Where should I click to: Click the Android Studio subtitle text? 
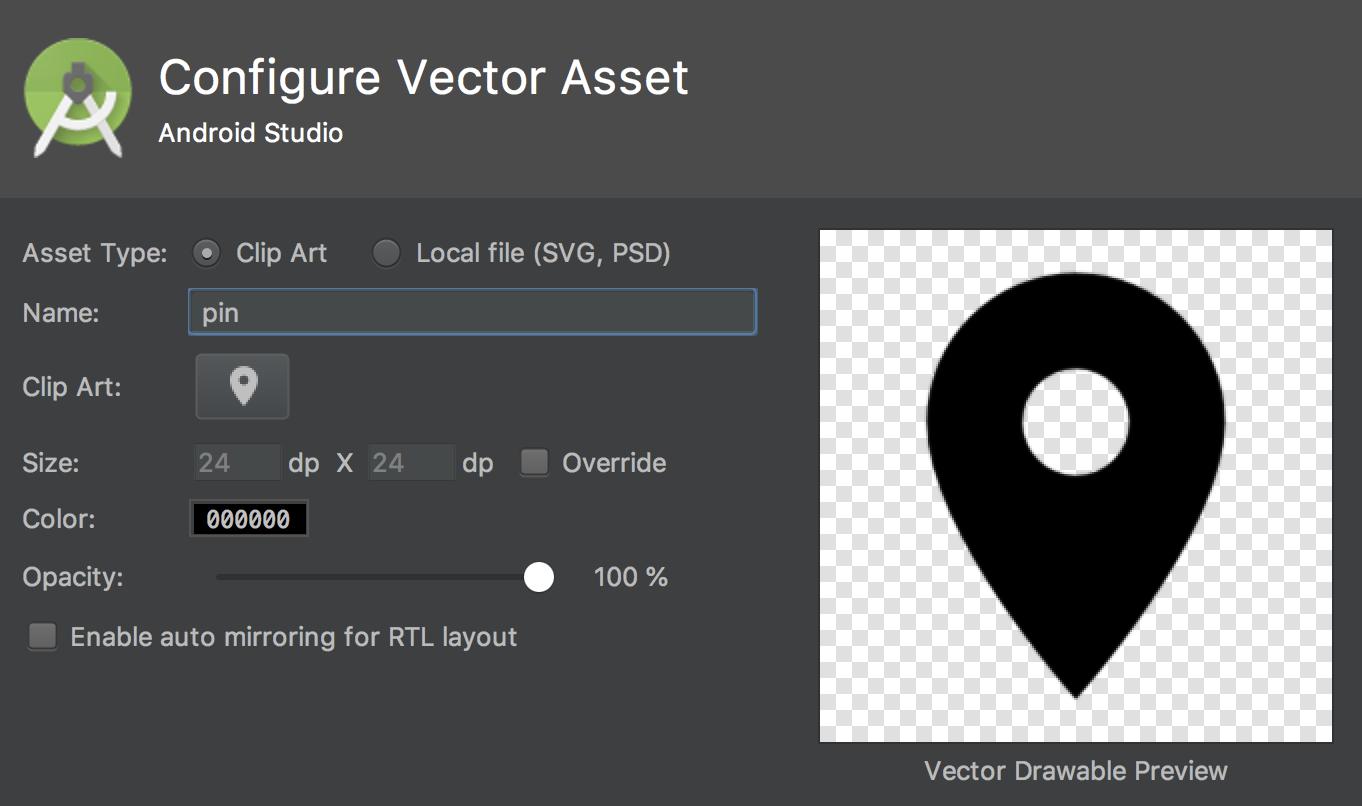point(250,133)
